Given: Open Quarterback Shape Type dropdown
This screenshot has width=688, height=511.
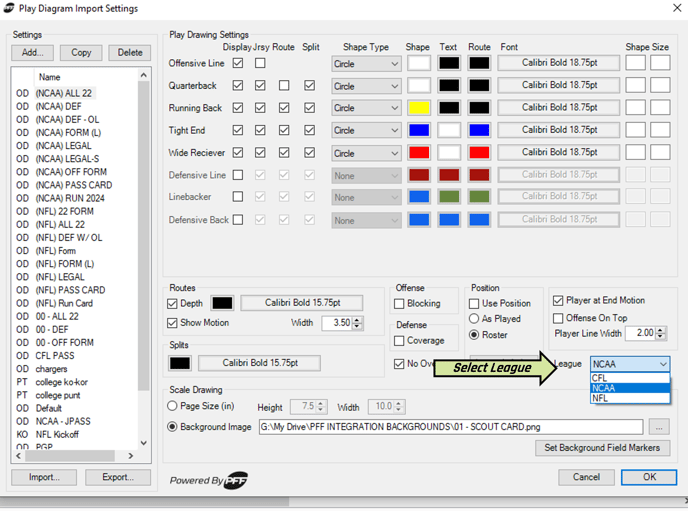Looking at the screenshot, I should [366, 86].
